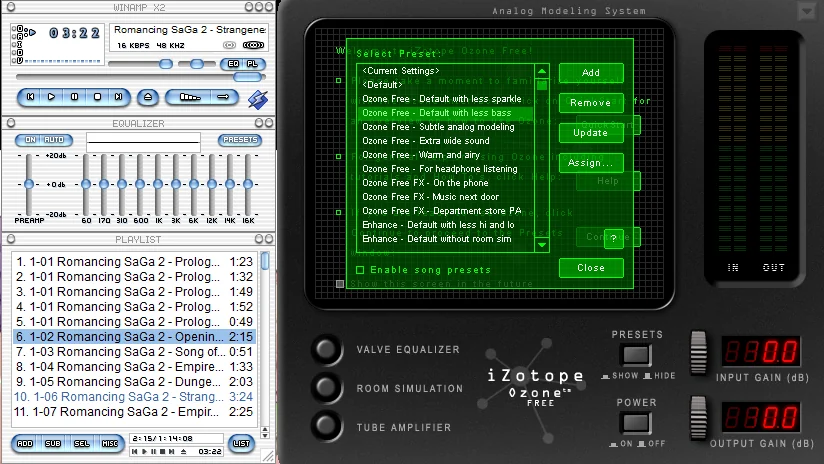This screenshot has height=464, width=824.
Task: Choose 'Ozone Free FX - On the phone' preset
Action: (425, 183)
